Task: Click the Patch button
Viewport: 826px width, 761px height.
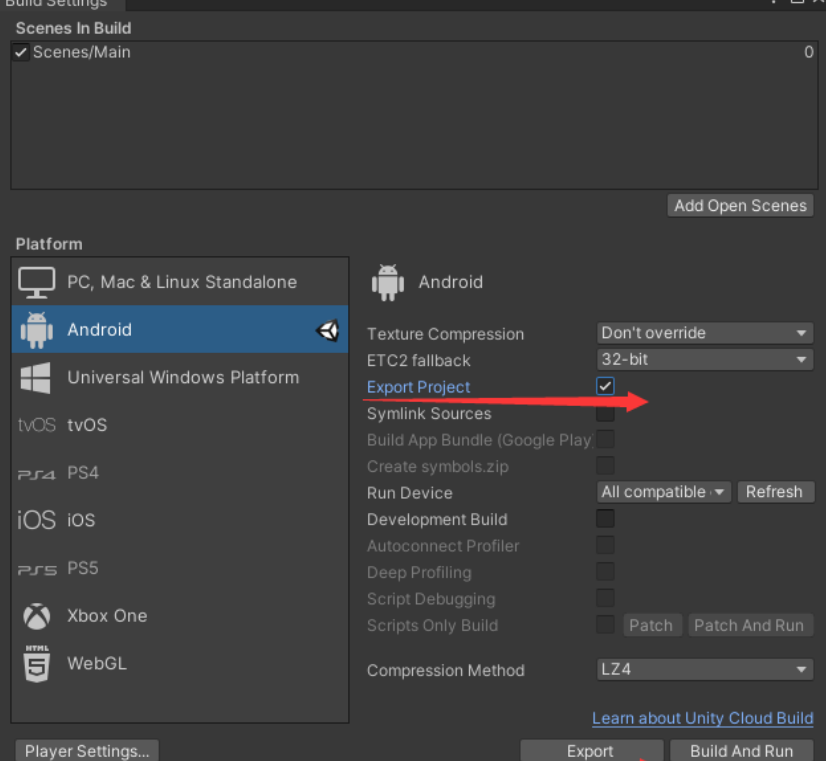Action: pyautogui.click(x=652, y=625)
